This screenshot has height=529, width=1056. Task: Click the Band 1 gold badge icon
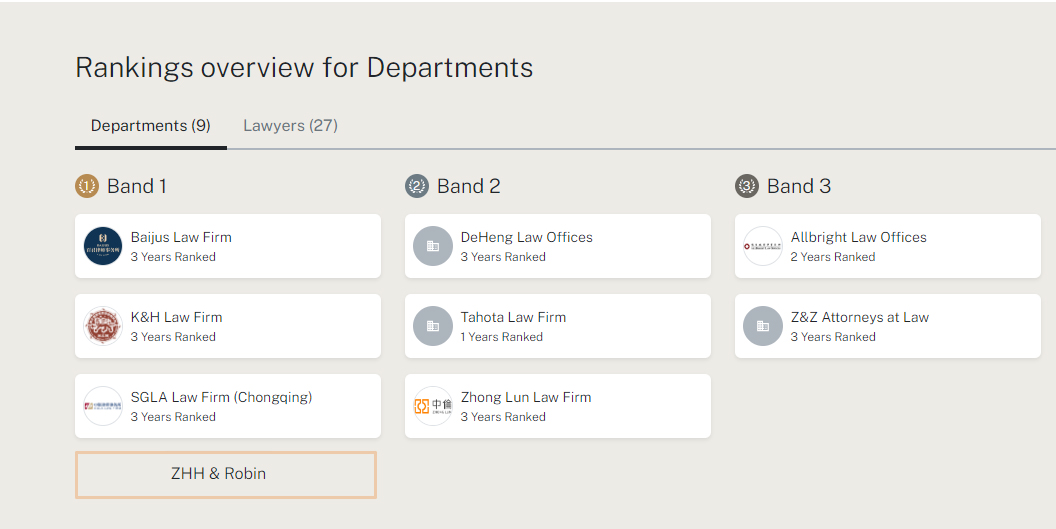[x=87, y=186]
